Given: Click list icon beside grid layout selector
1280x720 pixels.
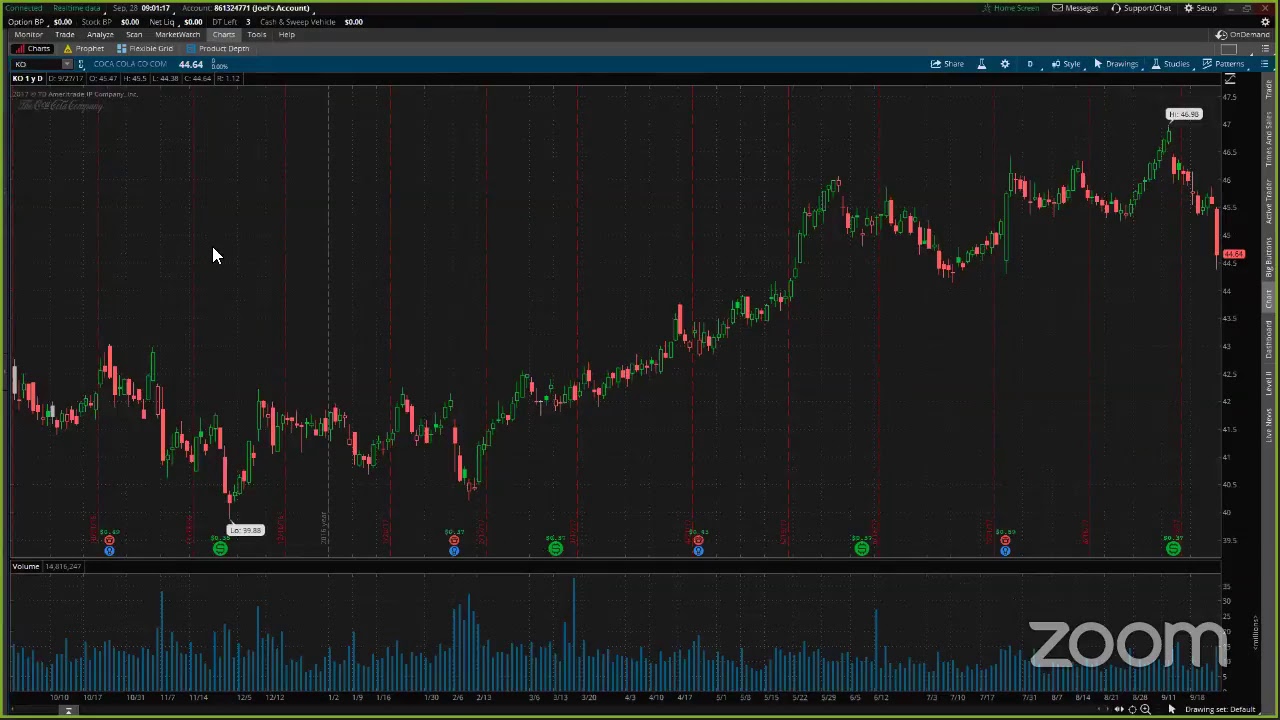Looking at the screenshot, I should click(x=1265, y=48).
